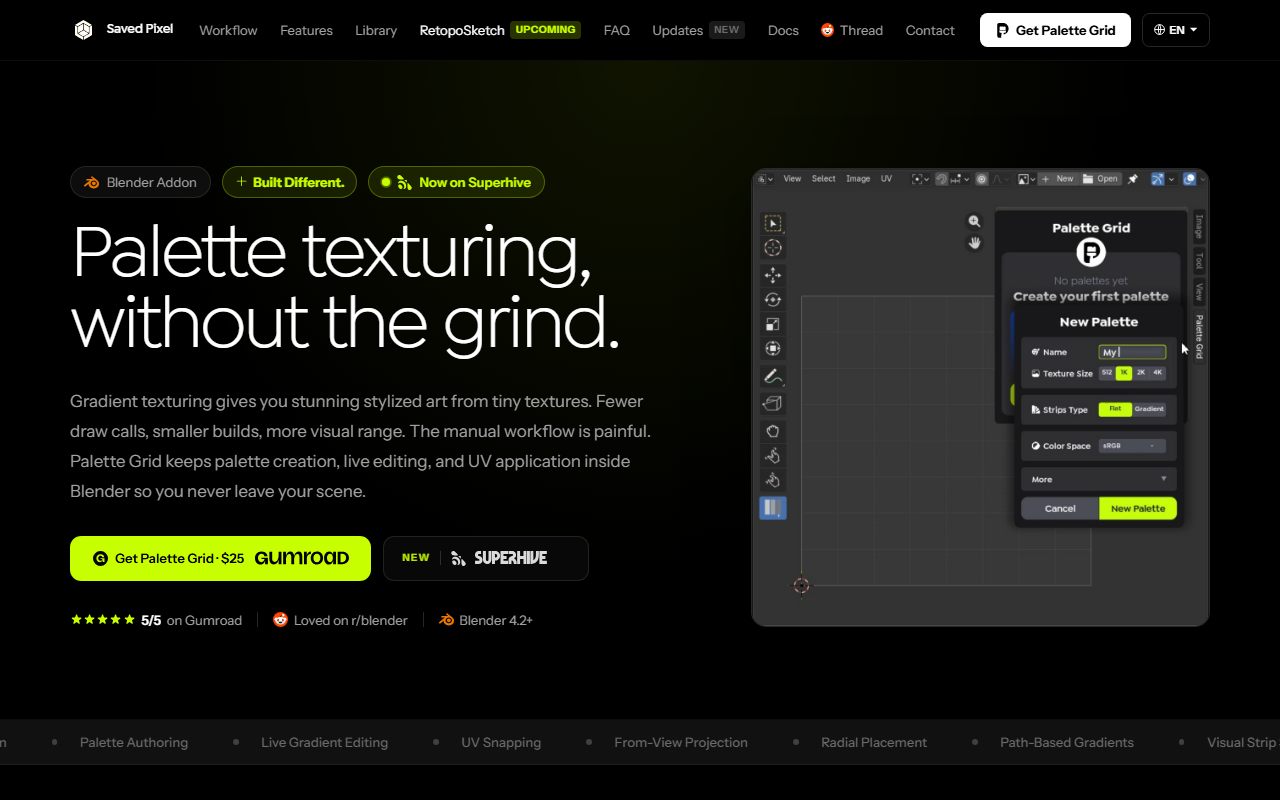
Task: Select the Rip Region cube tool
Action: click(x=773, y=403)
